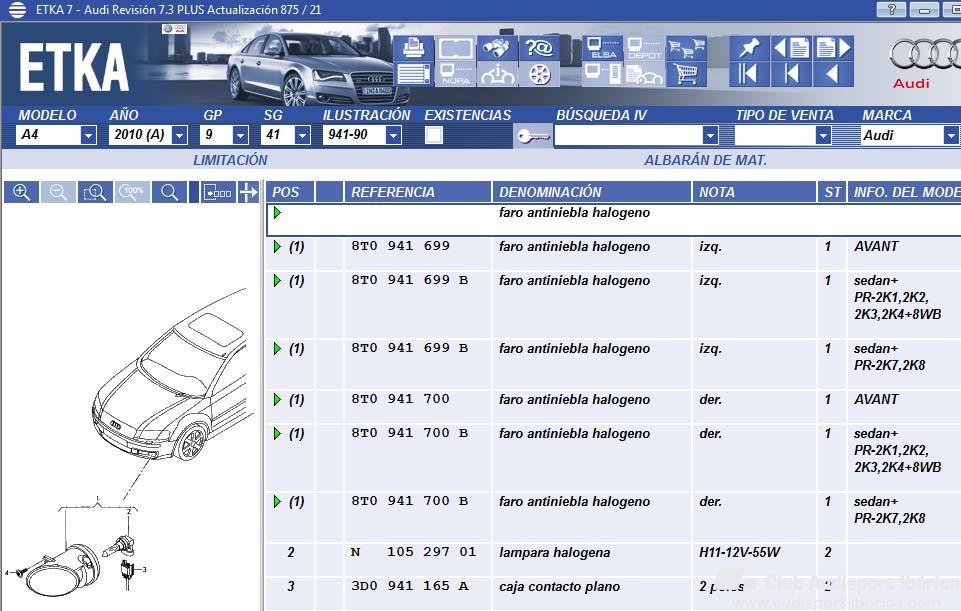The width and height of the screenshot is (961, 611).
Task: Open the multiple shopping carts icon
Action: click(686, 48)
